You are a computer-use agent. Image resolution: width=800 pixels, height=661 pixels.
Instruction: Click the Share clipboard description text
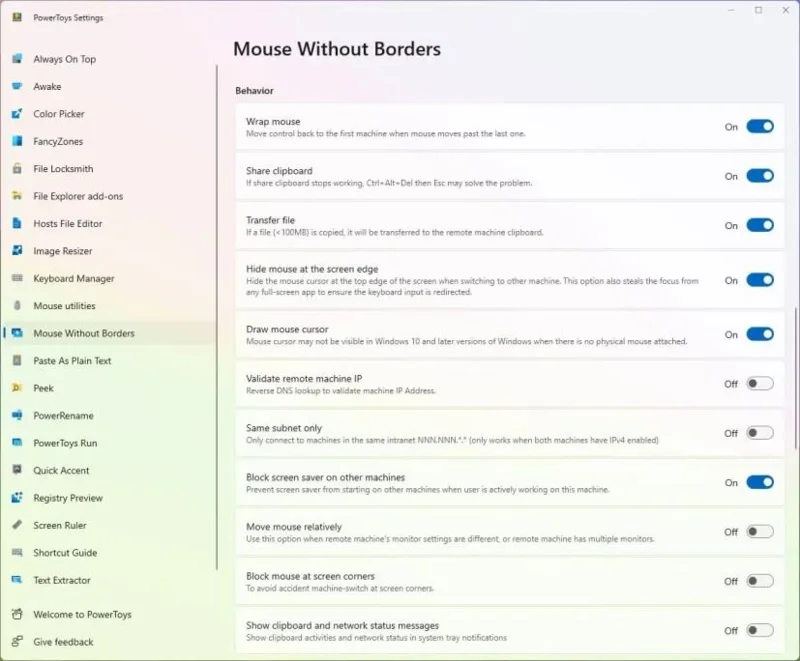[389, 183]
